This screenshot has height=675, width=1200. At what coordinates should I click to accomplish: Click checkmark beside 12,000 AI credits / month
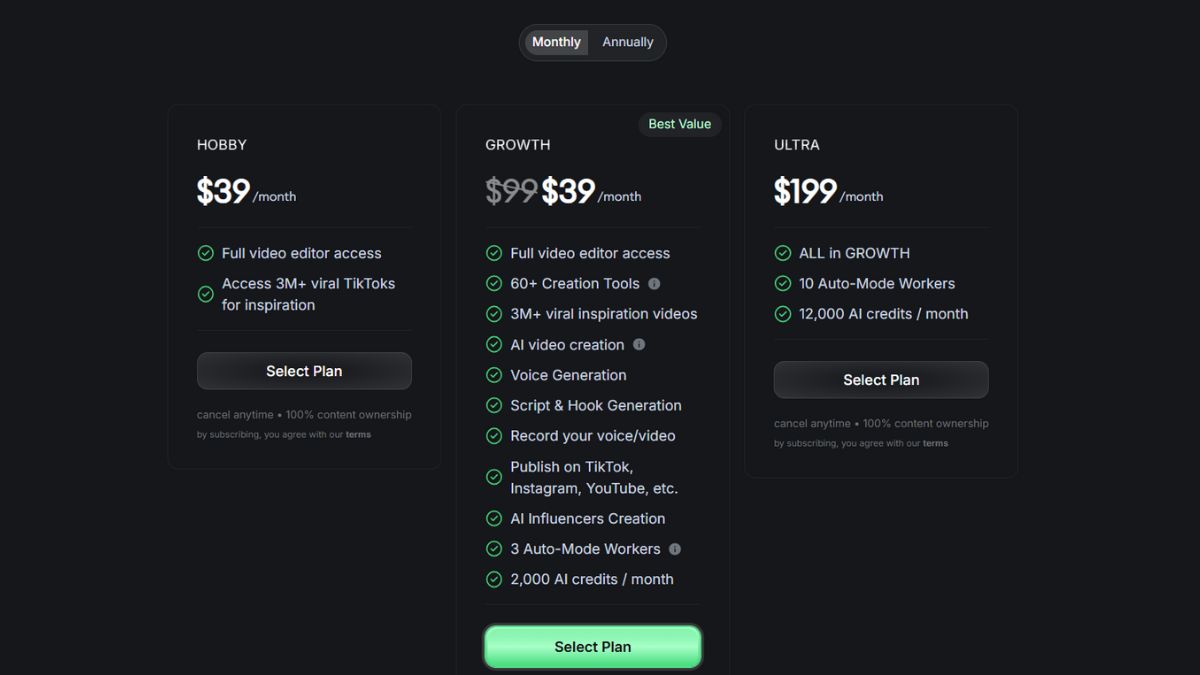(783, 314)
